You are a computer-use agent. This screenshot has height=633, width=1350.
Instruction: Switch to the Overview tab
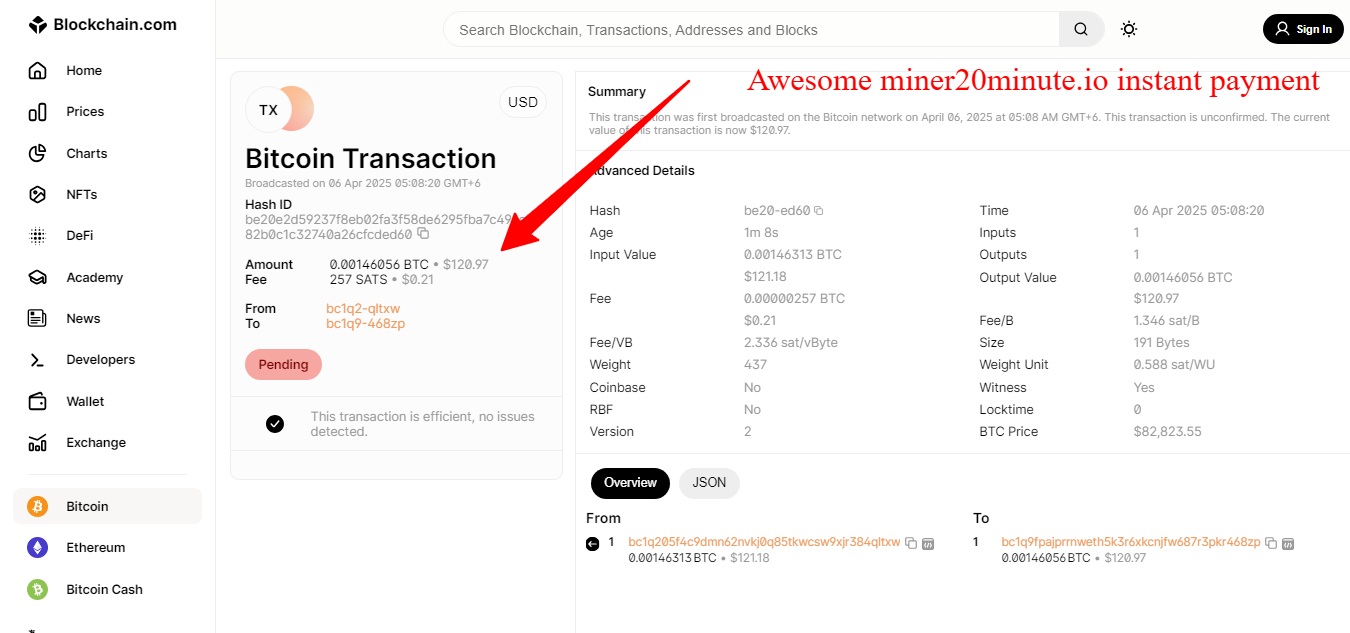(630, 483)
